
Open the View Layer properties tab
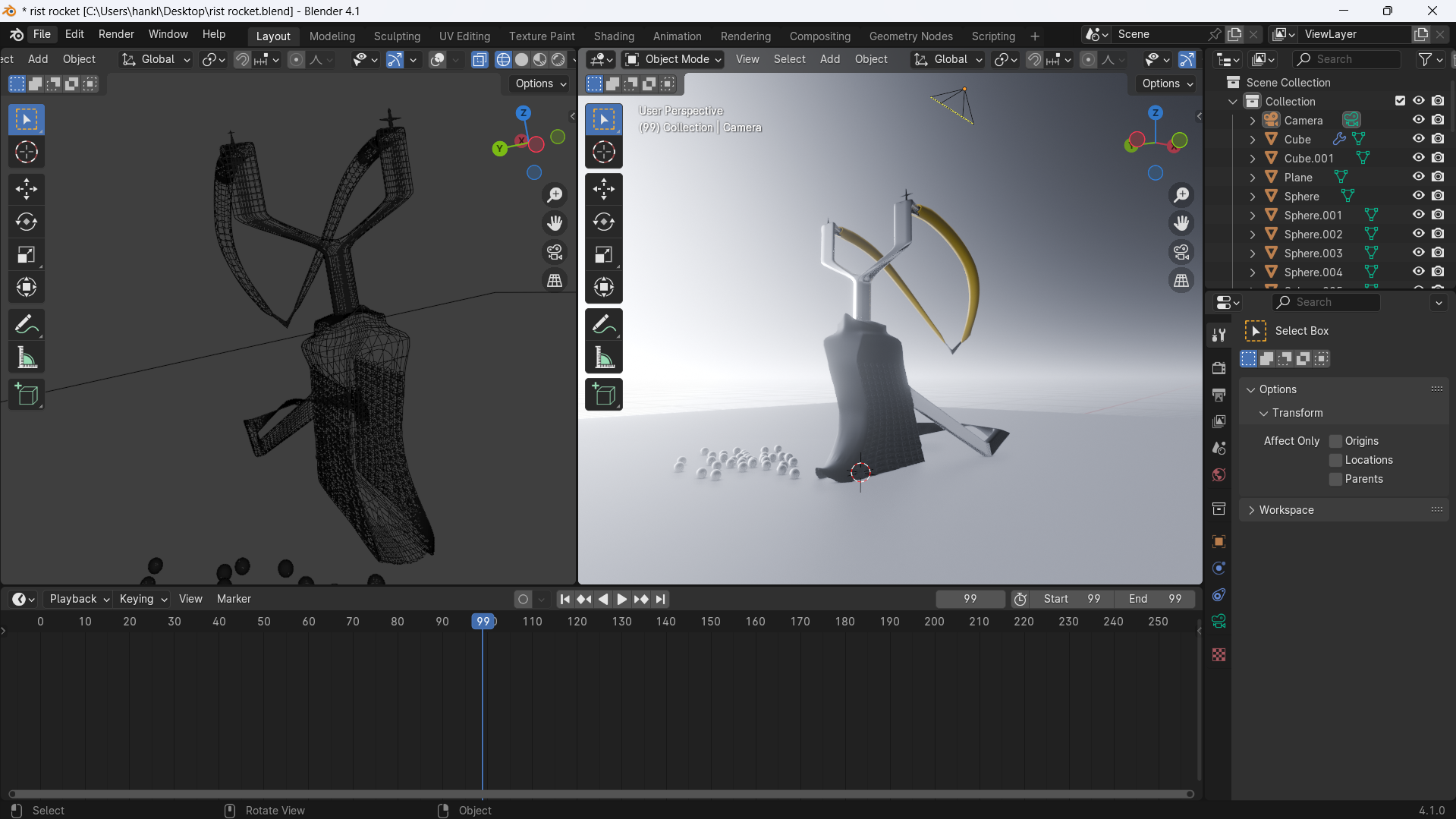click(x=1219, y=421)
